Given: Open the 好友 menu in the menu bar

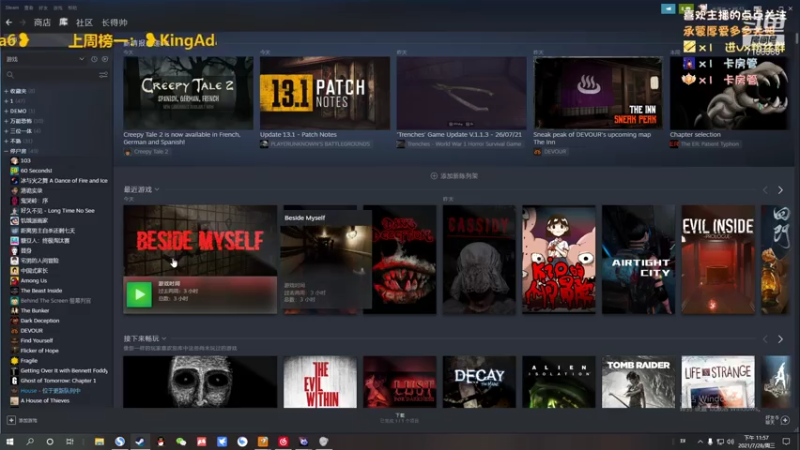Looking at the screenshot, I should (x=43, y=8).
